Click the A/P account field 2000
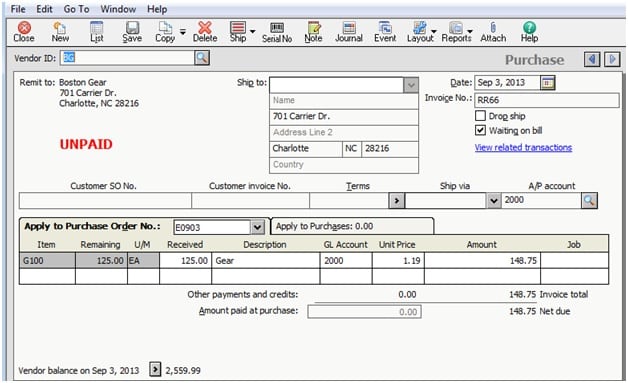The height and width of the screenshot is (383, 628). click(x=541, y=200)
